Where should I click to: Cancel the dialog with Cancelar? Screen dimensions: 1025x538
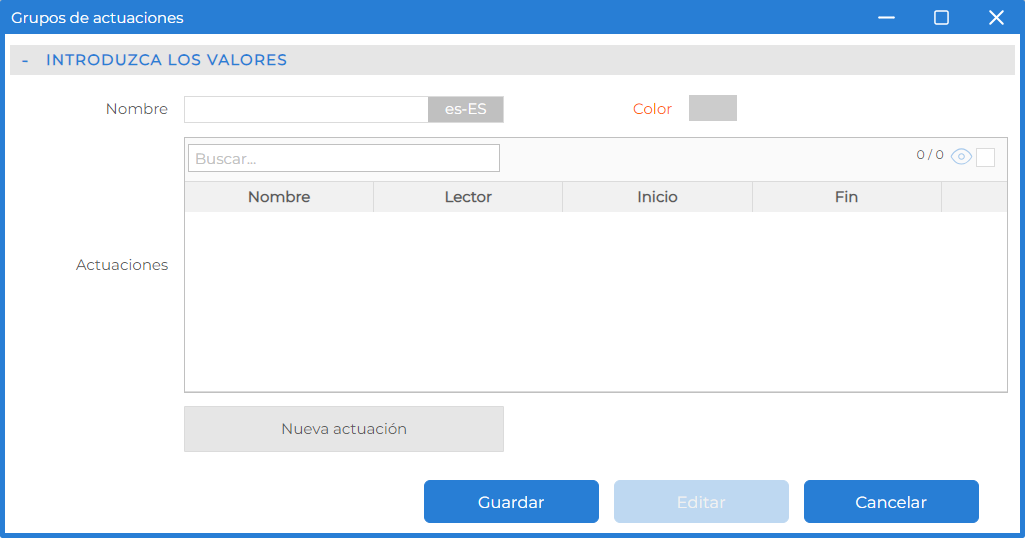891,501
